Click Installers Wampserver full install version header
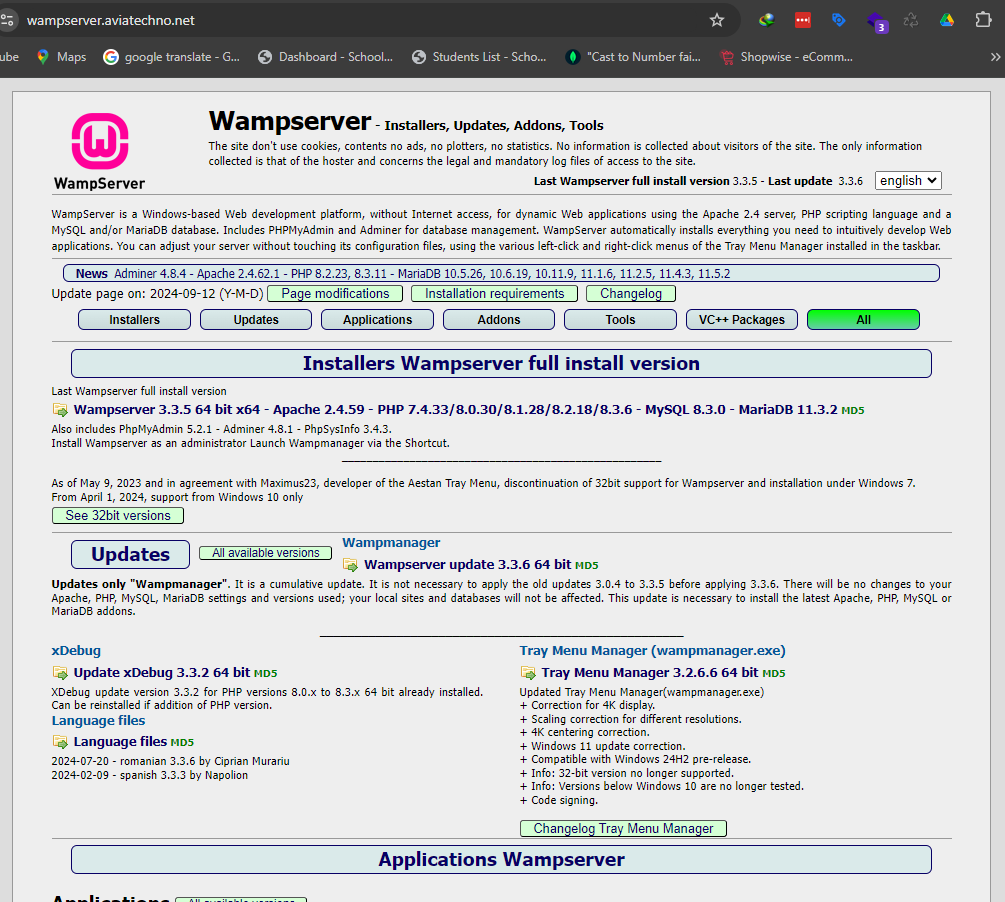 [501, 363]
